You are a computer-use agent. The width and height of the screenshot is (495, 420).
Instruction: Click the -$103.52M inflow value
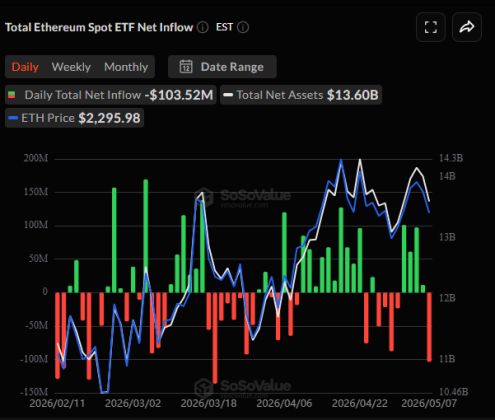179,95
